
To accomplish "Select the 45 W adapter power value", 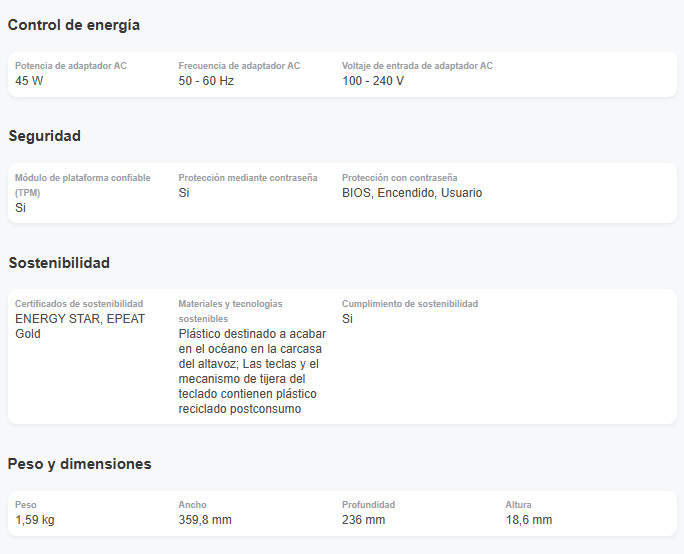I will pyautogui.click(x=29, y=81).
